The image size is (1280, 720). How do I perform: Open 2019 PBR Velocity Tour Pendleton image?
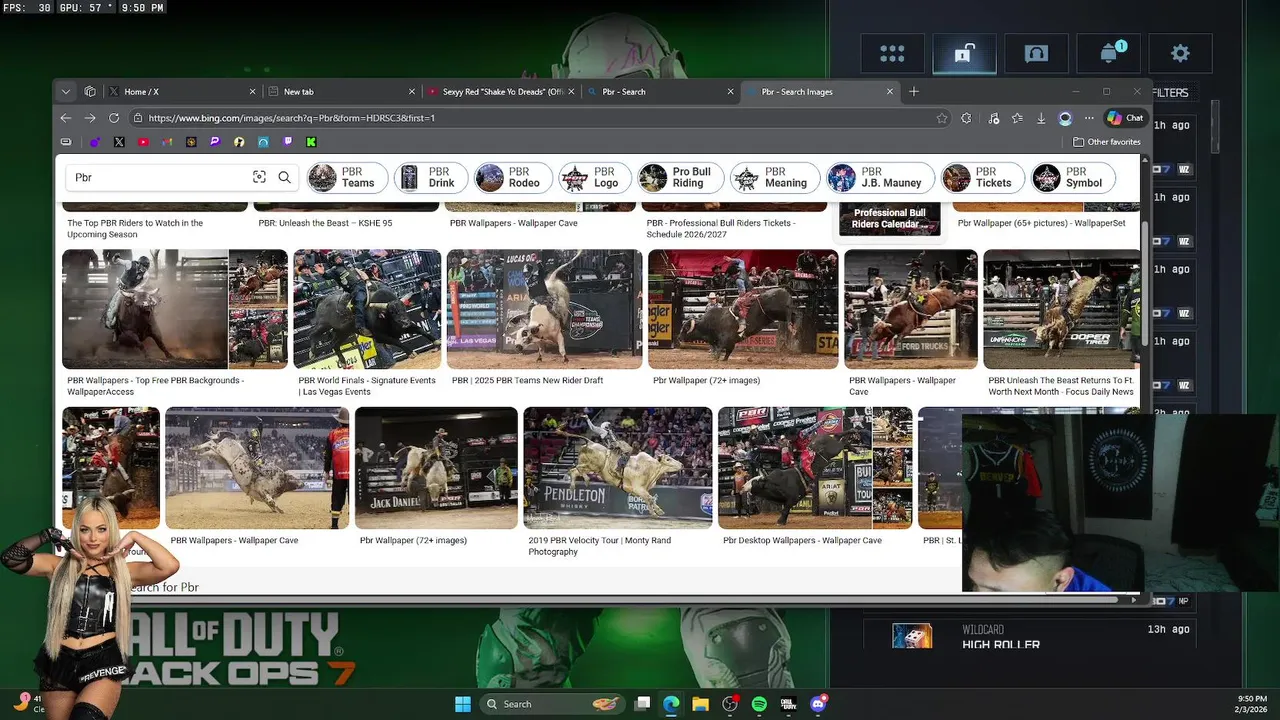click(x=618, y=468)
